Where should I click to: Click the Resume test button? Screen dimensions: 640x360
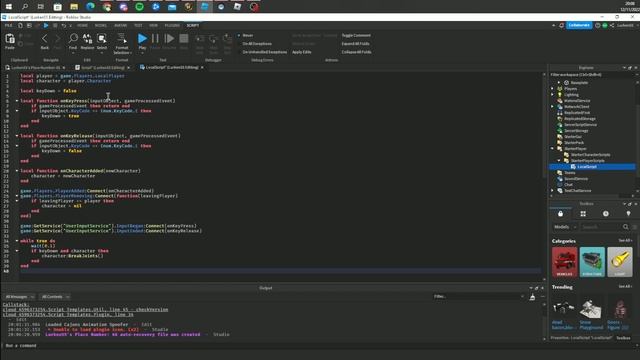(x=169, y=38)
